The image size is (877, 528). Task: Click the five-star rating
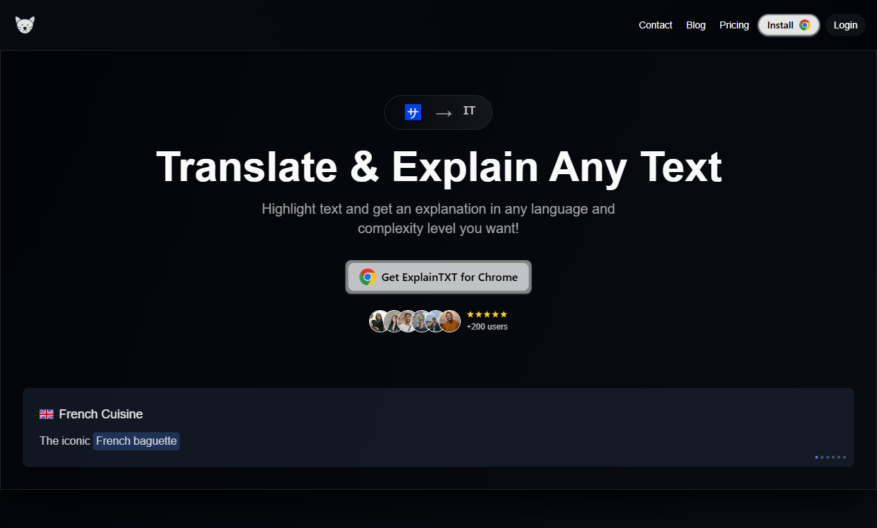coord(487,314)
